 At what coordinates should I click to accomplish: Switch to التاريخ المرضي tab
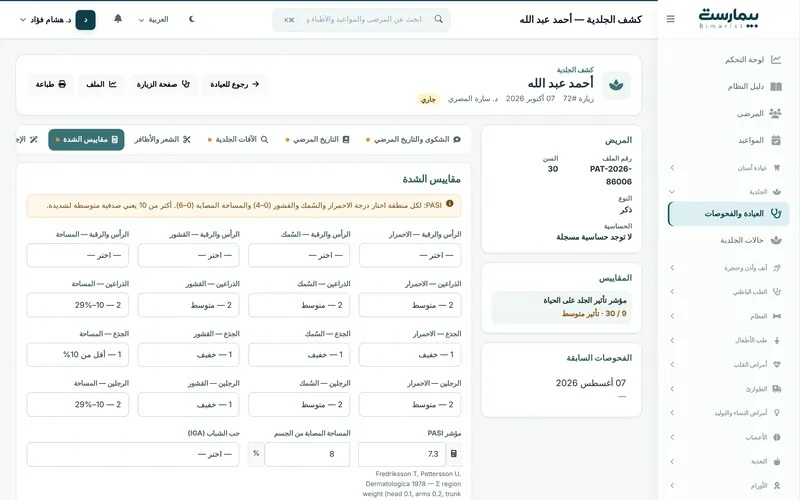click(x=317, y=139)
